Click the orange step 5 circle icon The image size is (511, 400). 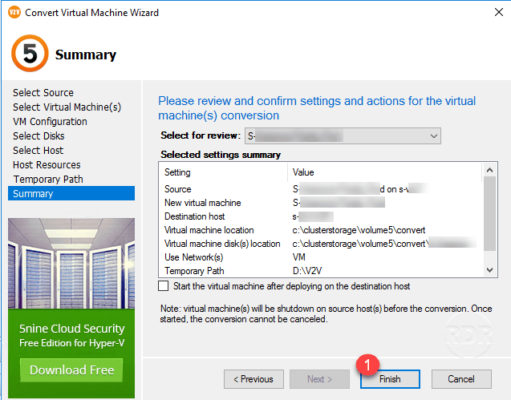[30, 53]
